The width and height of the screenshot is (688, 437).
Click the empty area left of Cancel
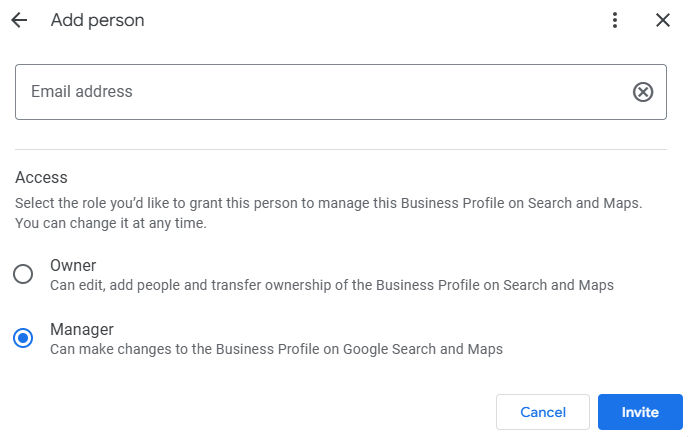pyautogui.click(x=250, y=412)
